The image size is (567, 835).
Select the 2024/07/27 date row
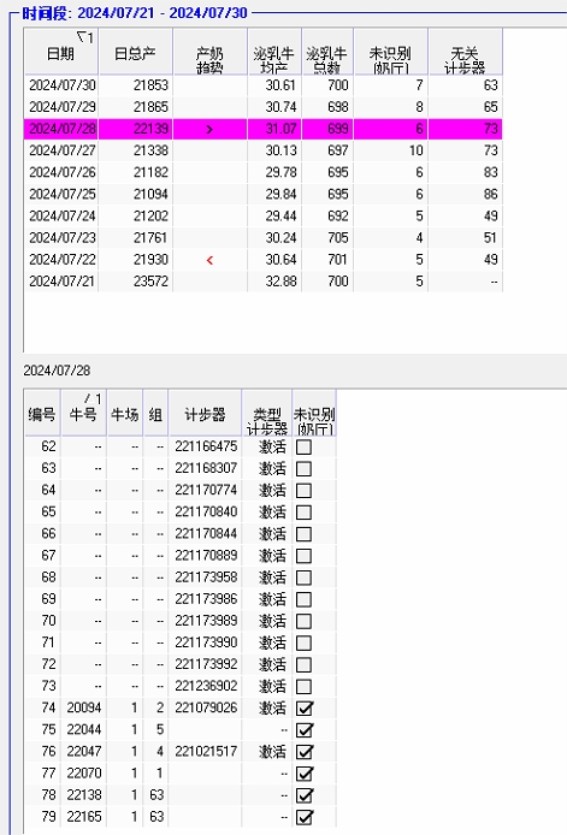click(263, 151)
